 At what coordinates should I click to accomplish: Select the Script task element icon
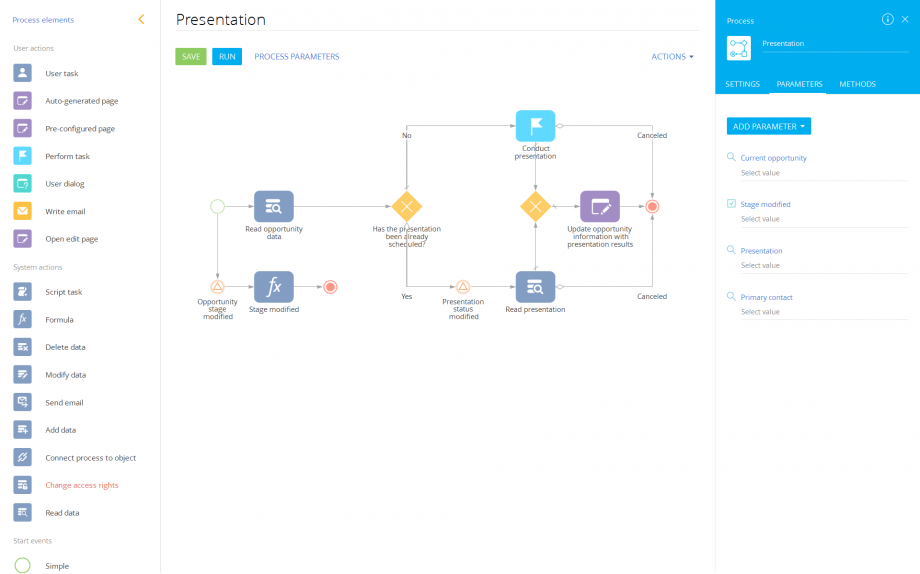[x=22, y=291]
